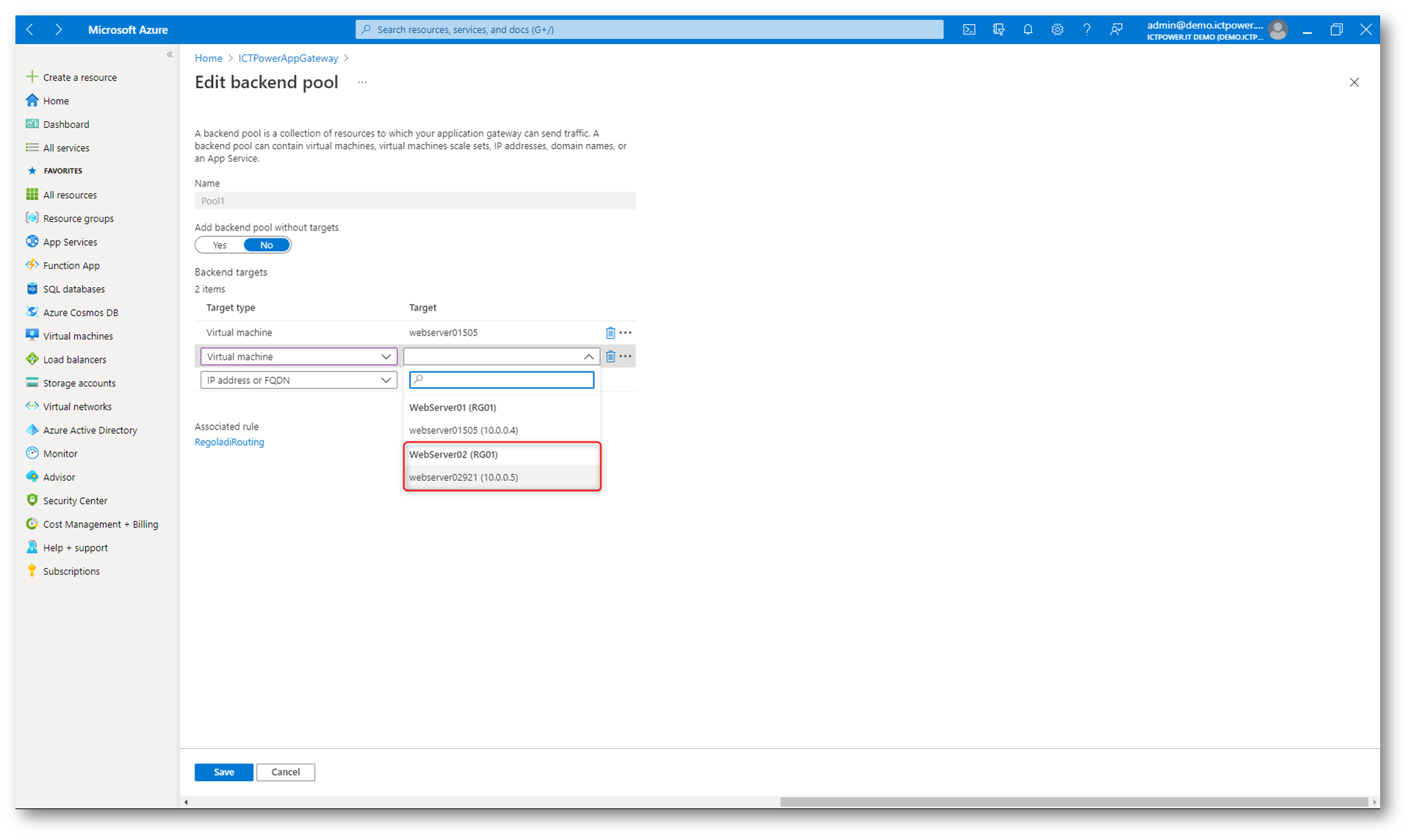Click the Advisor icon
The height and width of the screenshot is (840, 1411).
(32, 477)
